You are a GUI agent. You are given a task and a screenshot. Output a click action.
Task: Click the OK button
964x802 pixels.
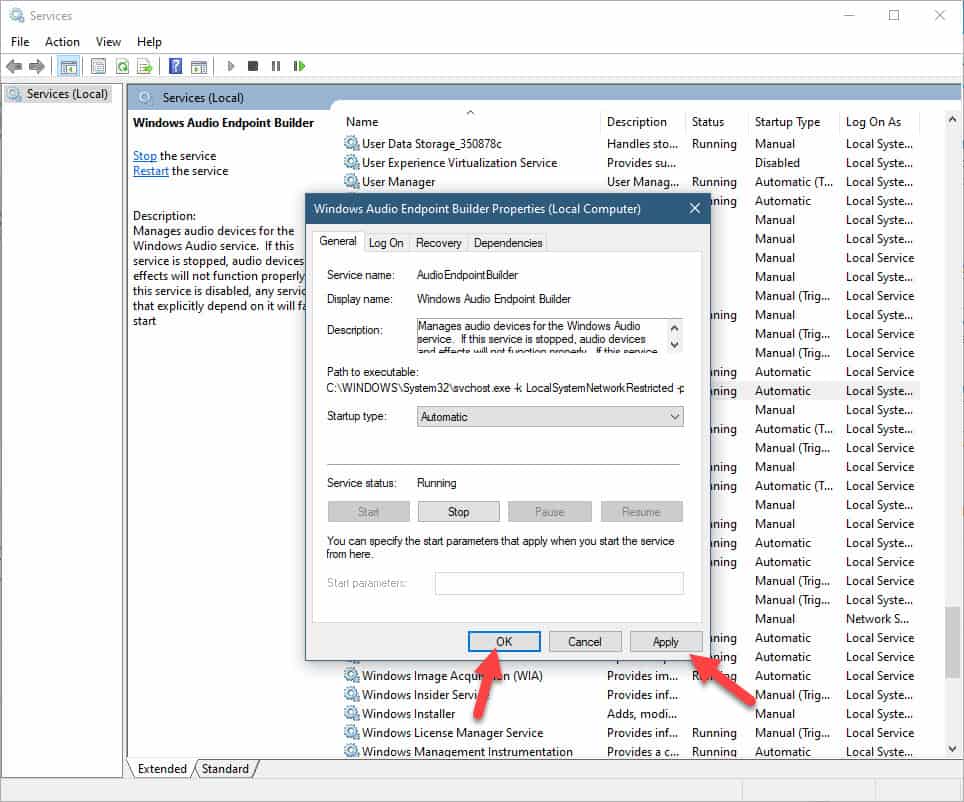[x=504, y=641]
